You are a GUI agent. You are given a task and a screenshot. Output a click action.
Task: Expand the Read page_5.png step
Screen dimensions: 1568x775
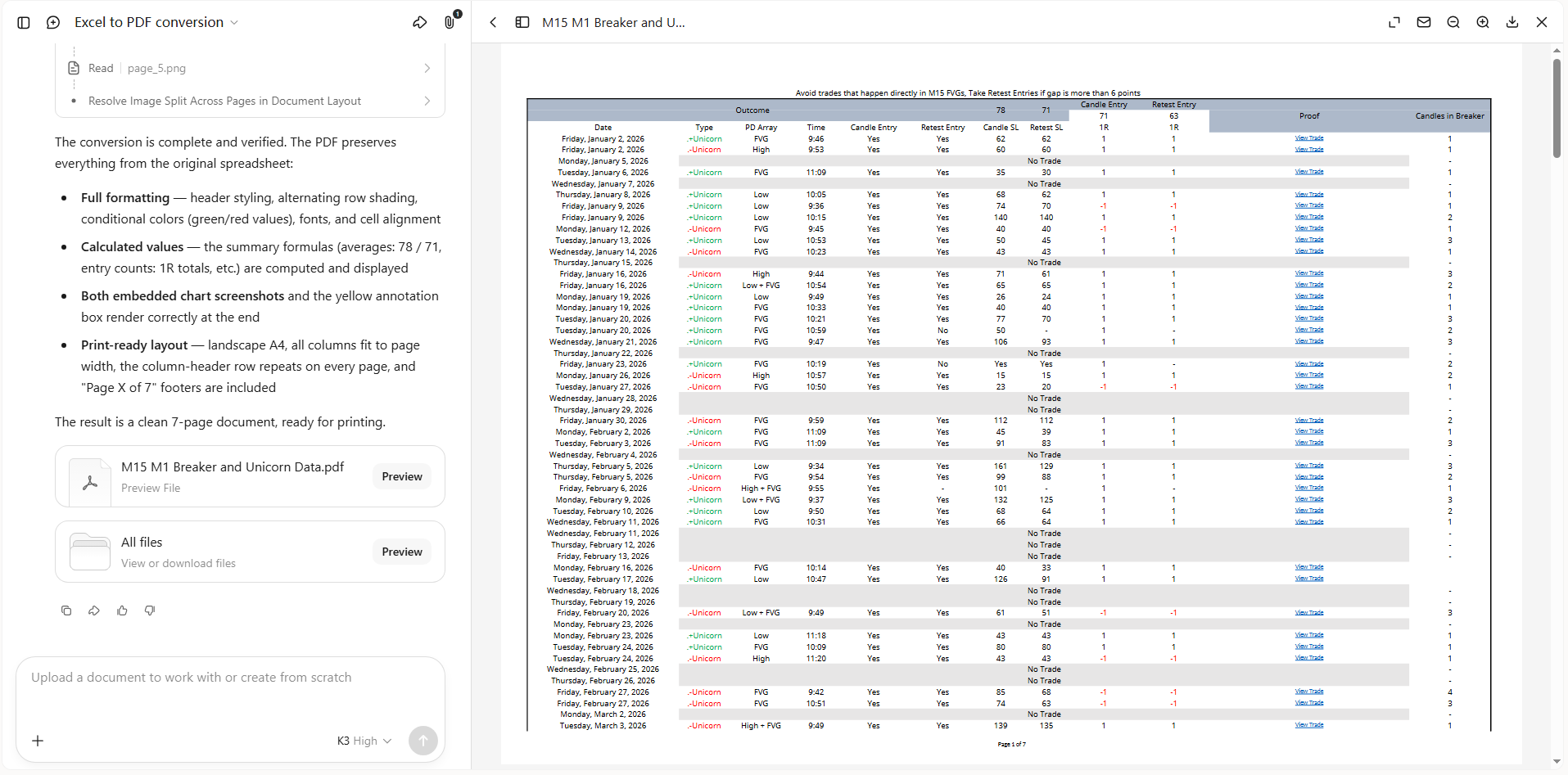251,68
